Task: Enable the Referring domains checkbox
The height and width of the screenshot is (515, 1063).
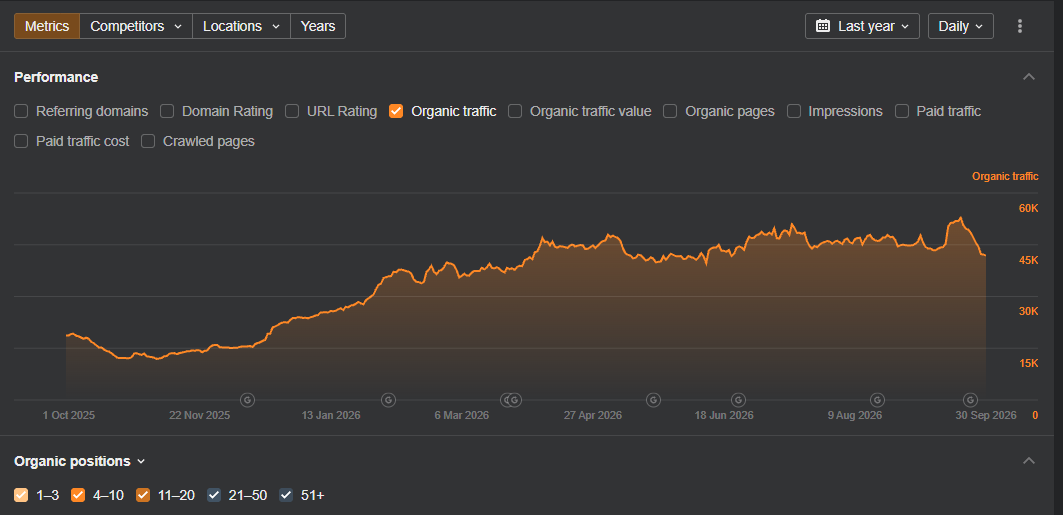Action: click(21, 111)
